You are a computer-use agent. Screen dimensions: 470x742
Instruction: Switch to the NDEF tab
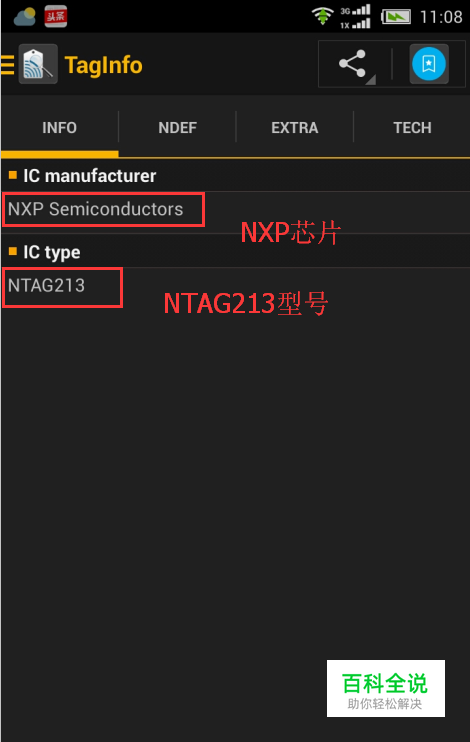pos(177,128)
